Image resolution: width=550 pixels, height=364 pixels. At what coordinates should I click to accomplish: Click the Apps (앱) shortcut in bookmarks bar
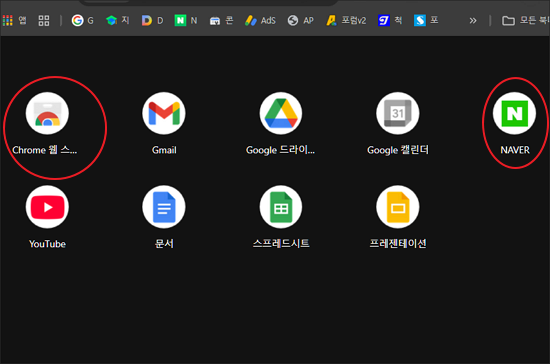coord(14,20)
